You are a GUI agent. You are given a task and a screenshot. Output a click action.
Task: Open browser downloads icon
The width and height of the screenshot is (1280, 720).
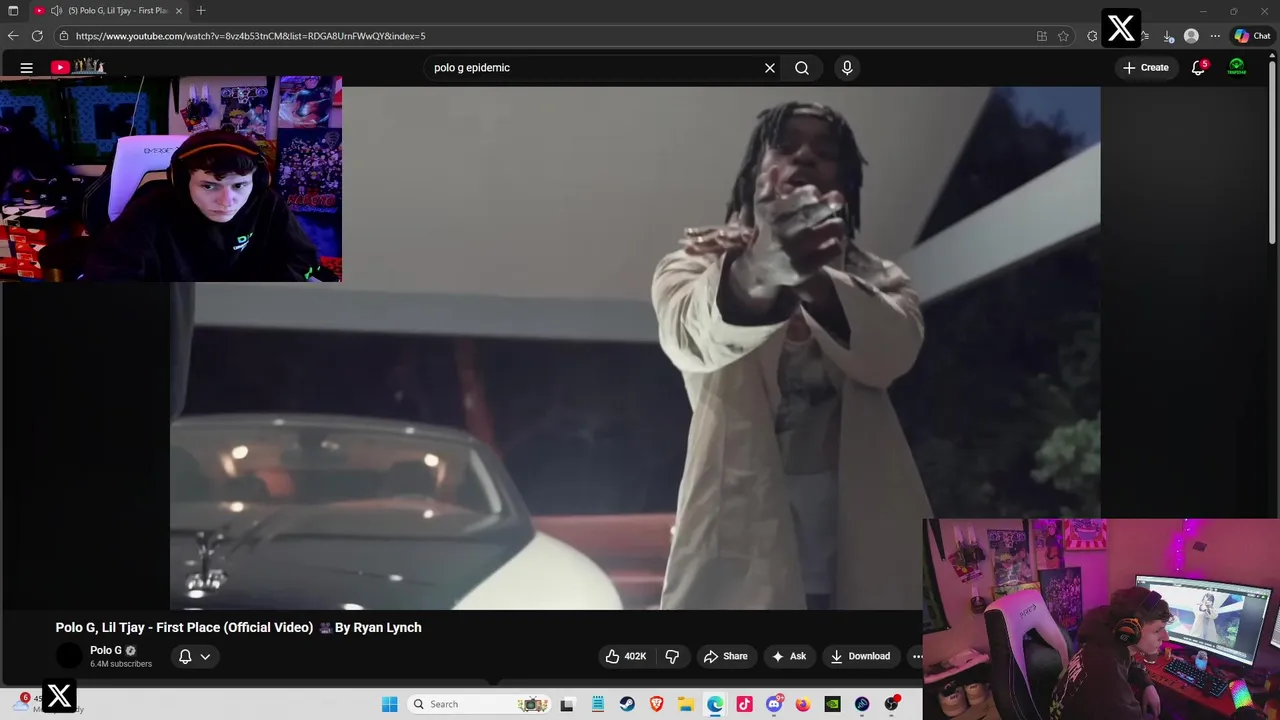1168,36
